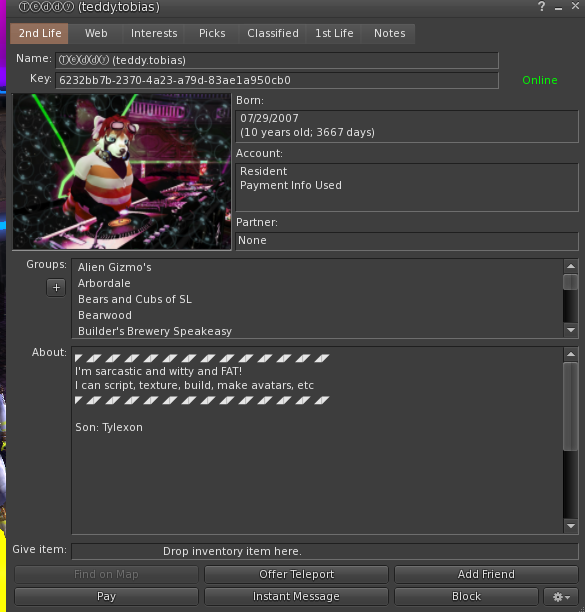Image resolution: width=585 pixels, height=612 pixels.
Task: Click the Pay button
Action: tap(106, 596)
